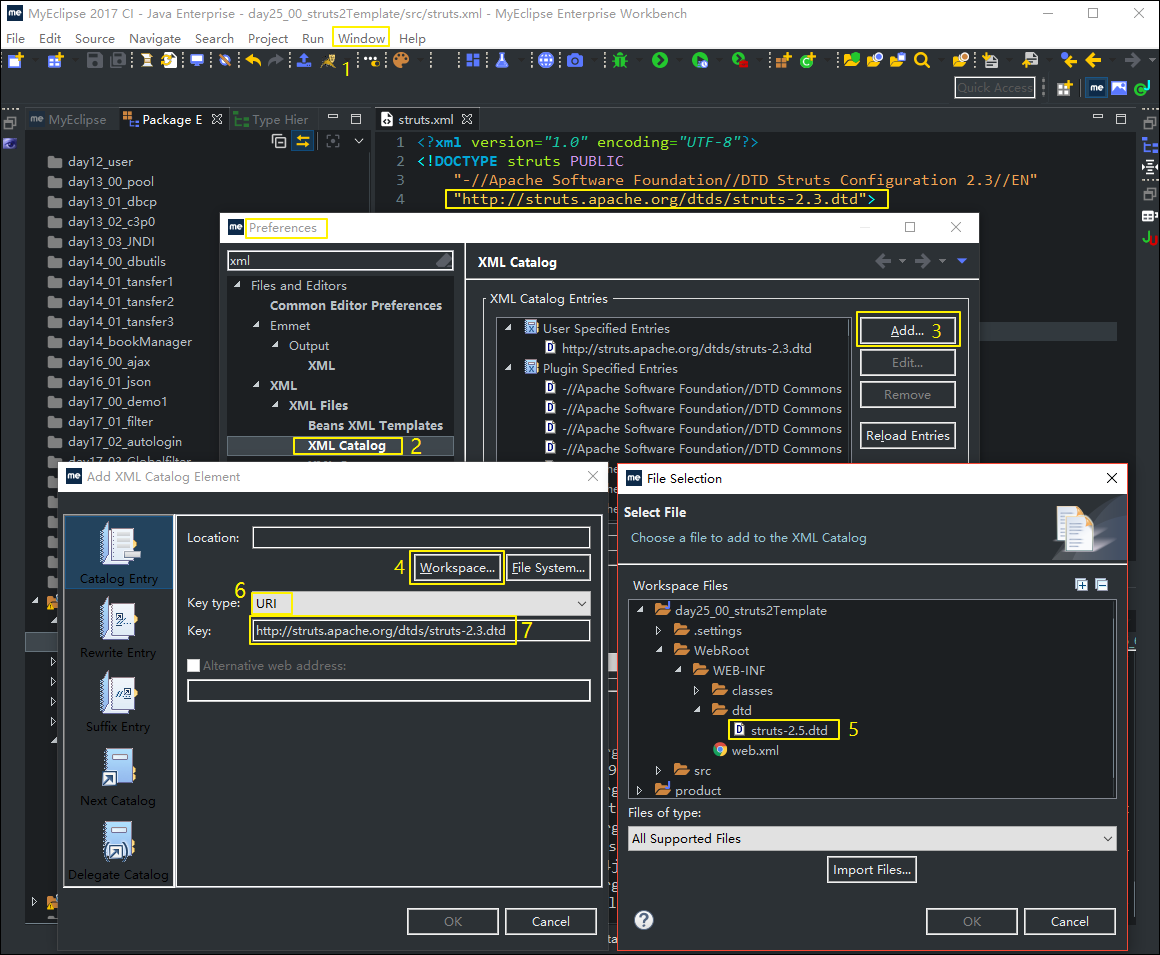The height and width of the screenshot is (955, 1160).
Task: Click the Forward navigation arrow icon
Action: click(1132, 61)
